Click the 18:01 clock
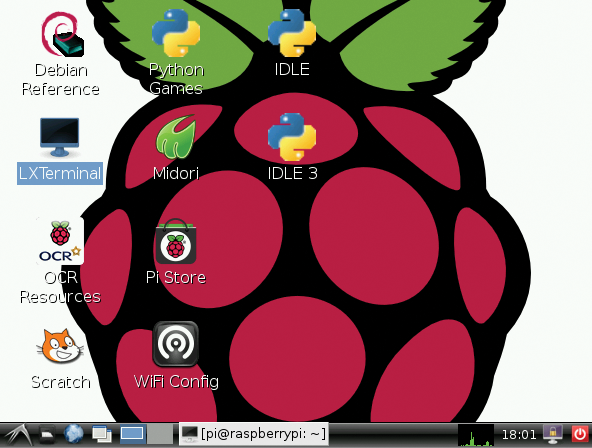The image size is (592, 448). [518, 435]
